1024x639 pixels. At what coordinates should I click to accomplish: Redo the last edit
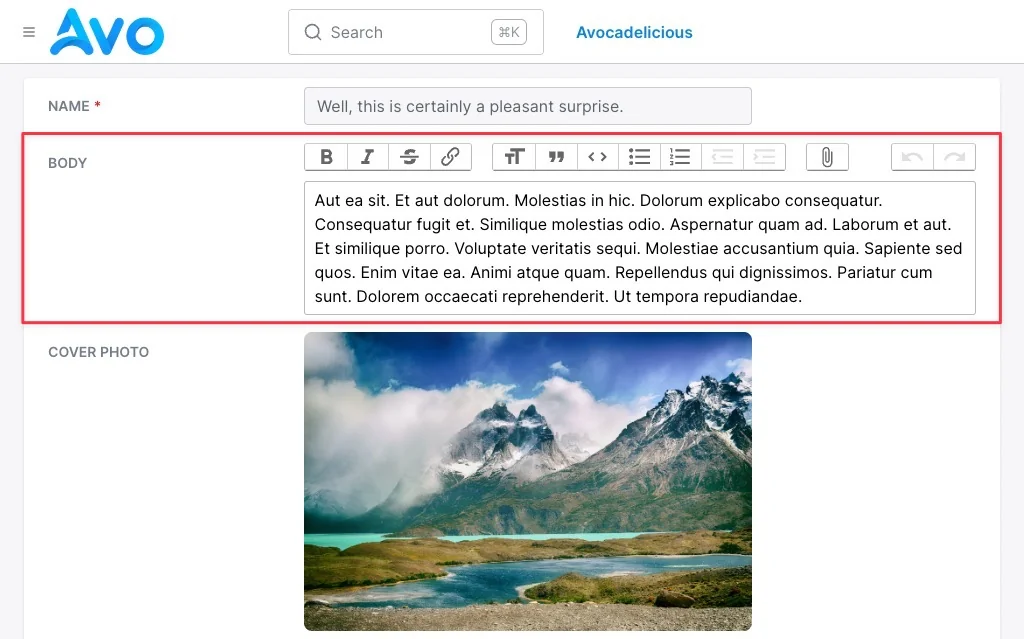[954, 157]
